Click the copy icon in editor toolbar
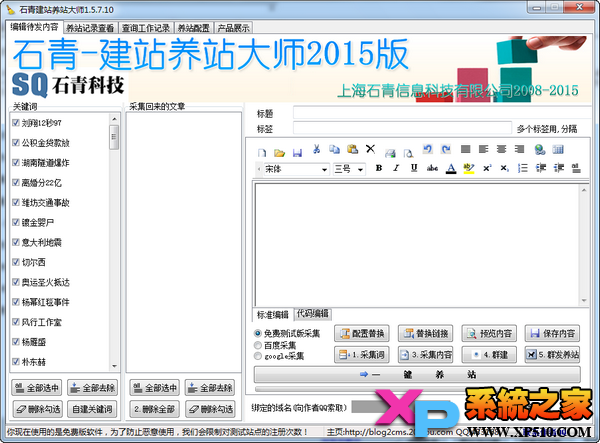Image resolution: width=600 pixels, height=443 pixels. (x=334, y=149)
